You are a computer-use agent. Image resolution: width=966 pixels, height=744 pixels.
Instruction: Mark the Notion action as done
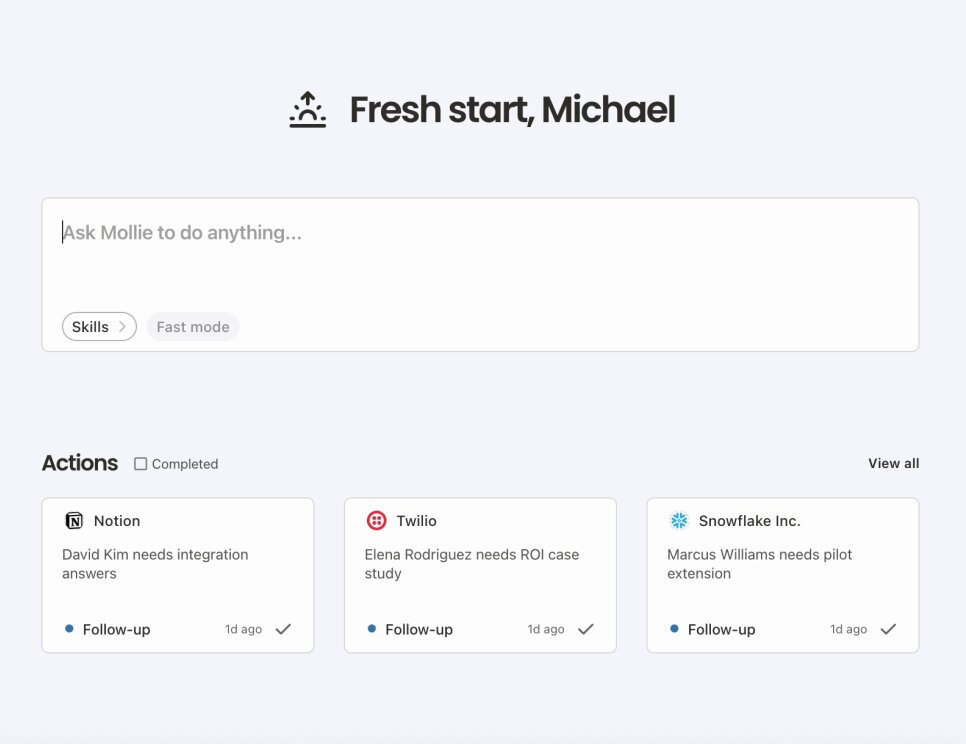point(283,629)
